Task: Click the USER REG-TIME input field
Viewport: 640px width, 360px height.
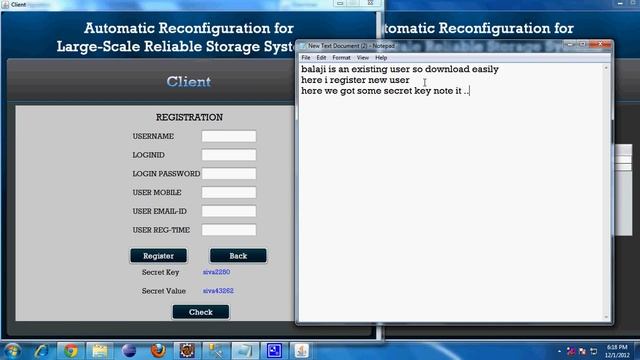Action: [229, 230]
